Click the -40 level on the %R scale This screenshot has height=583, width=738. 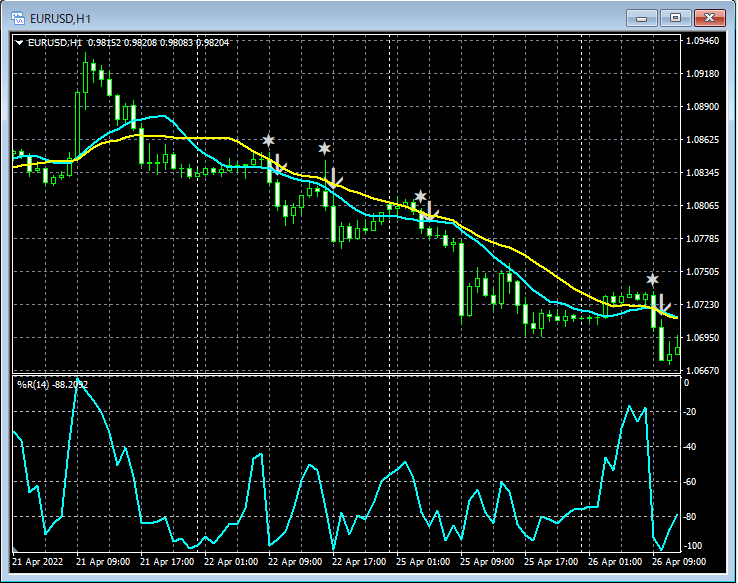coord(690,447)
